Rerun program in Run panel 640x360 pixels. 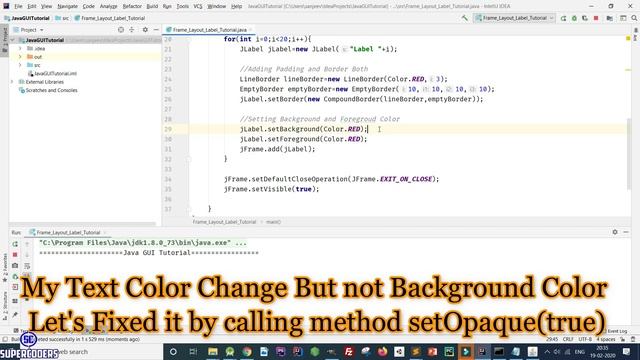[x=15, y=244]
